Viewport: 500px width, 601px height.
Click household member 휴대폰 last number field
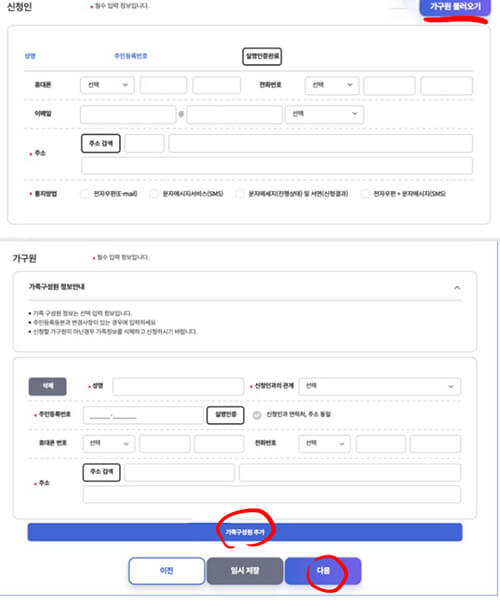pyautogui.click(x=219, y=444)
